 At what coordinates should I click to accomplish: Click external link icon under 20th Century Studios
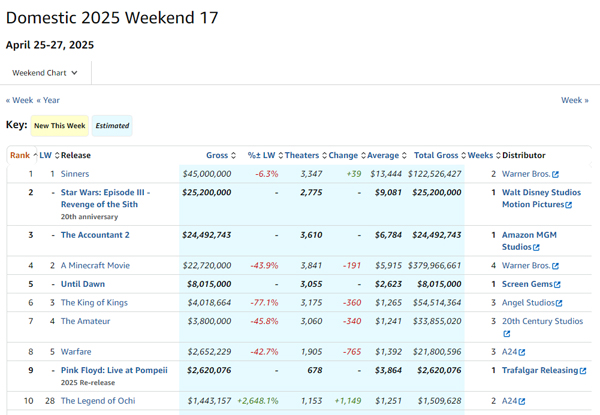pyautogui.click(x=507, y=334)
